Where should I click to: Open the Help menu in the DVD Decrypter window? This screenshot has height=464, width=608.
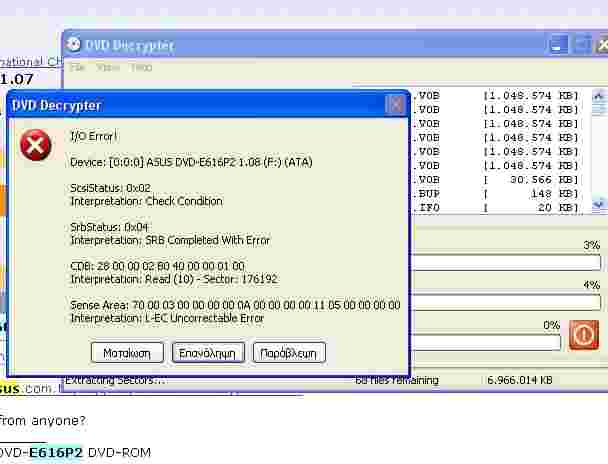click(141, 67)
